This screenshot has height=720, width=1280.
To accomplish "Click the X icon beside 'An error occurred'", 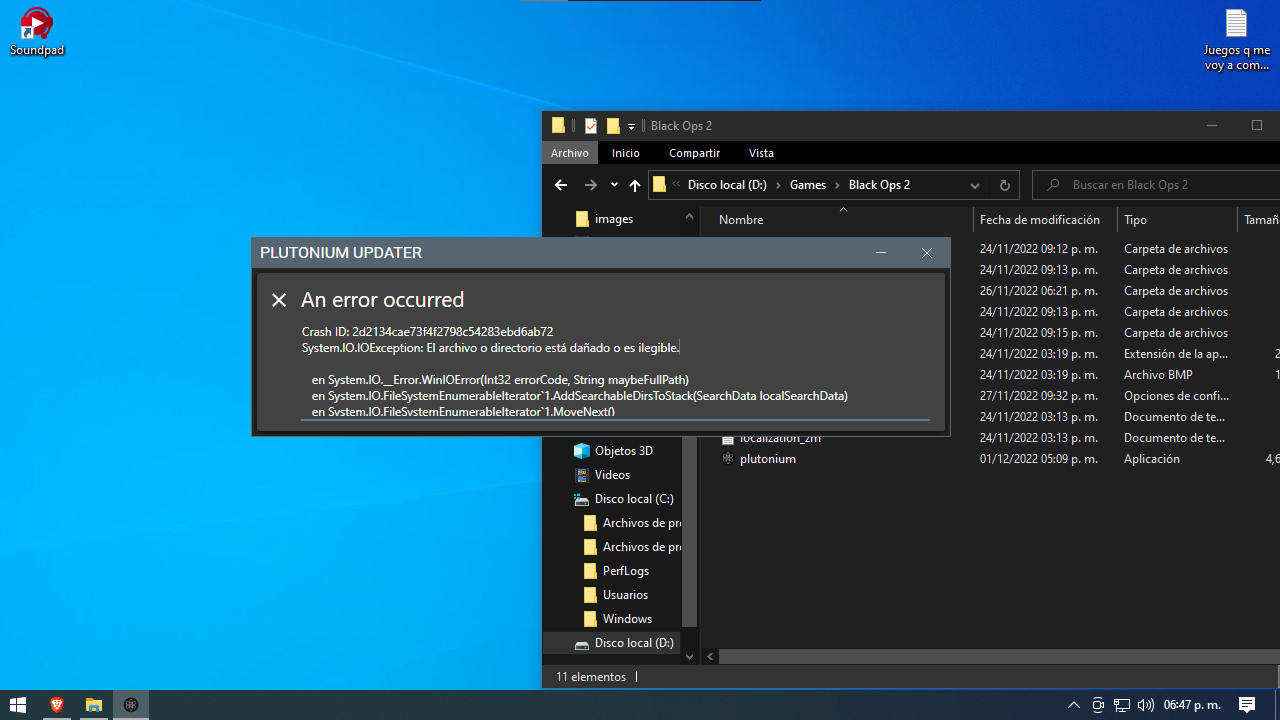I will coord(279,300).
